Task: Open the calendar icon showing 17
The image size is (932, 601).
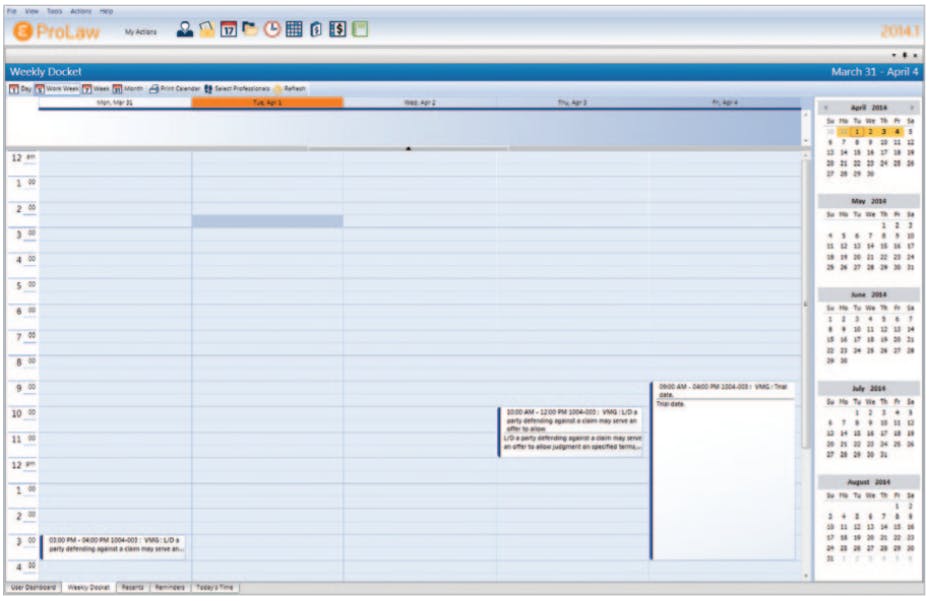Action: point(228,29)
